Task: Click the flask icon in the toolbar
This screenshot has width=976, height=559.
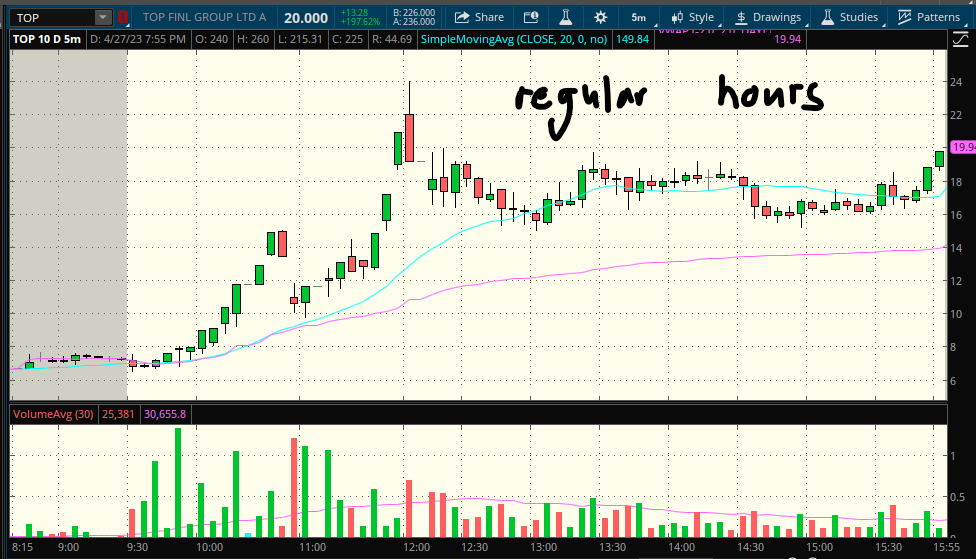Action: (565, 17)
